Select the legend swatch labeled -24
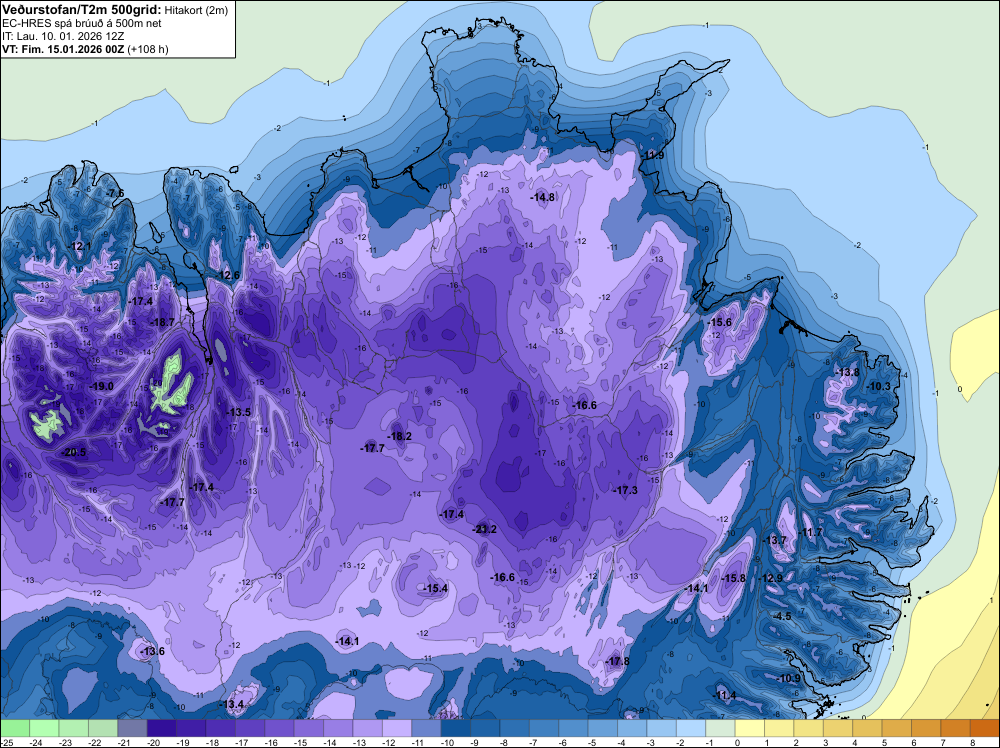Viewport: 1000px width, 748px height. (44, 728)
